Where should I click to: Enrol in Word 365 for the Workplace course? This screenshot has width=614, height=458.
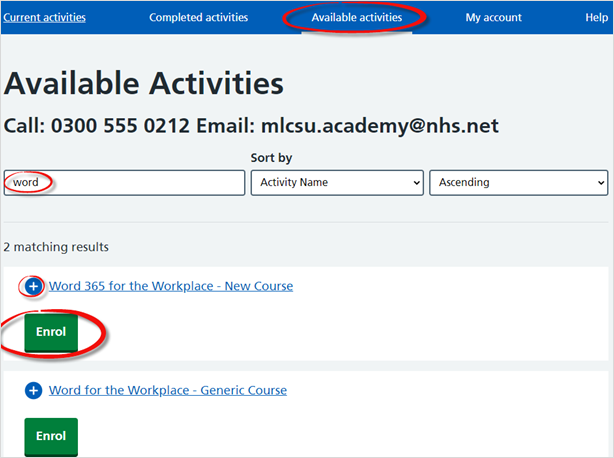[51, 332]
